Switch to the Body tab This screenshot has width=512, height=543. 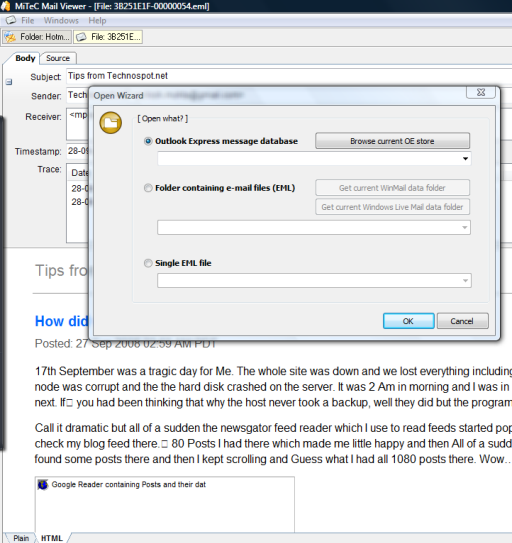(25, 58)
